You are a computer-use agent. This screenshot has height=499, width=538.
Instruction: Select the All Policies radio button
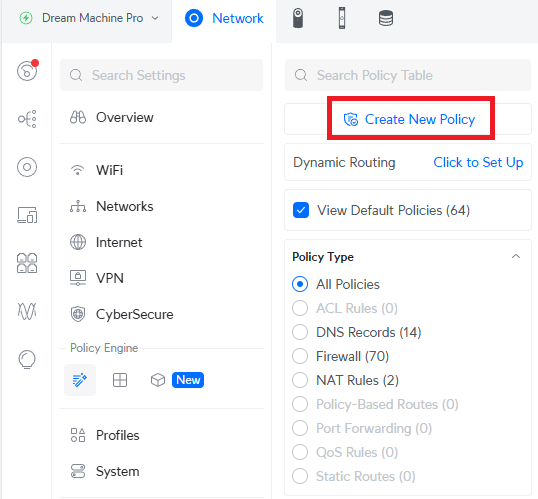tap(300, 285)
